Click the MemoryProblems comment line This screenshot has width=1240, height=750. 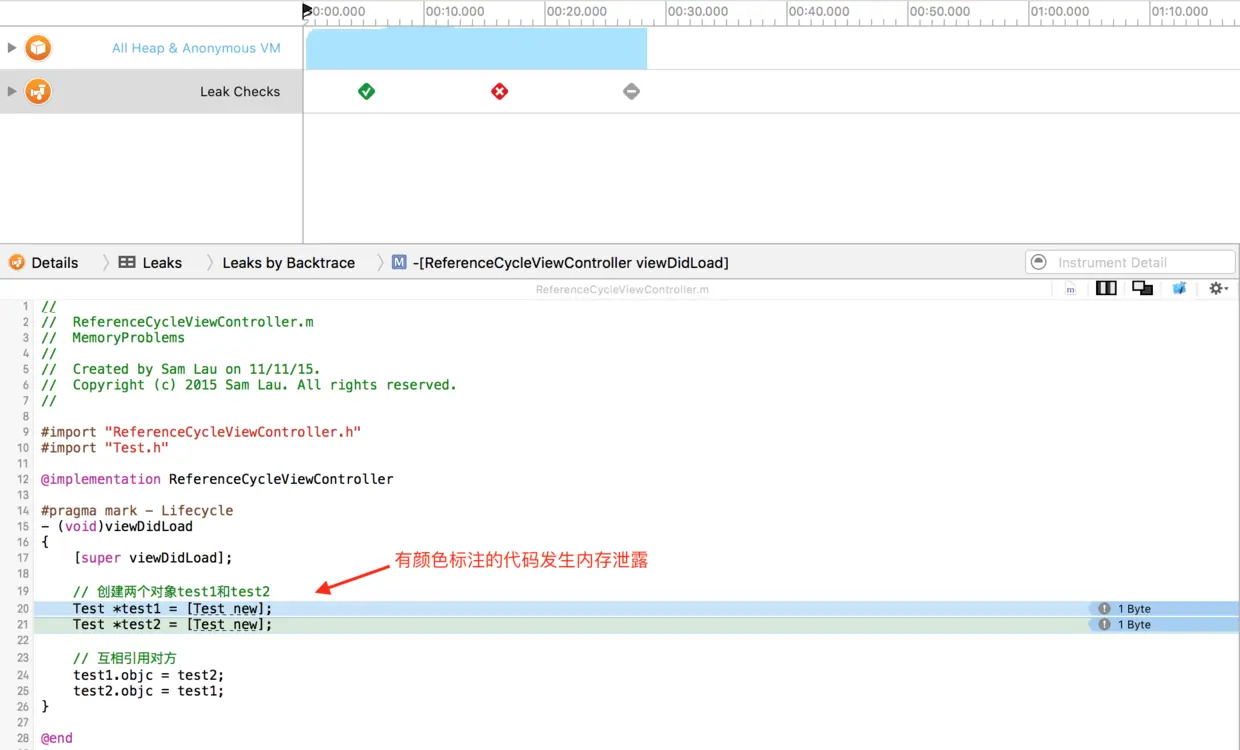(x=113, y=338)
